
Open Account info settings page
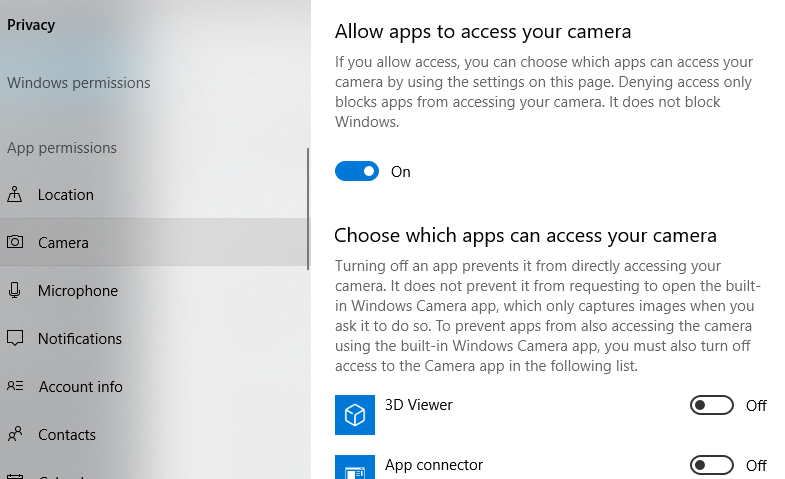click(154, 386)
